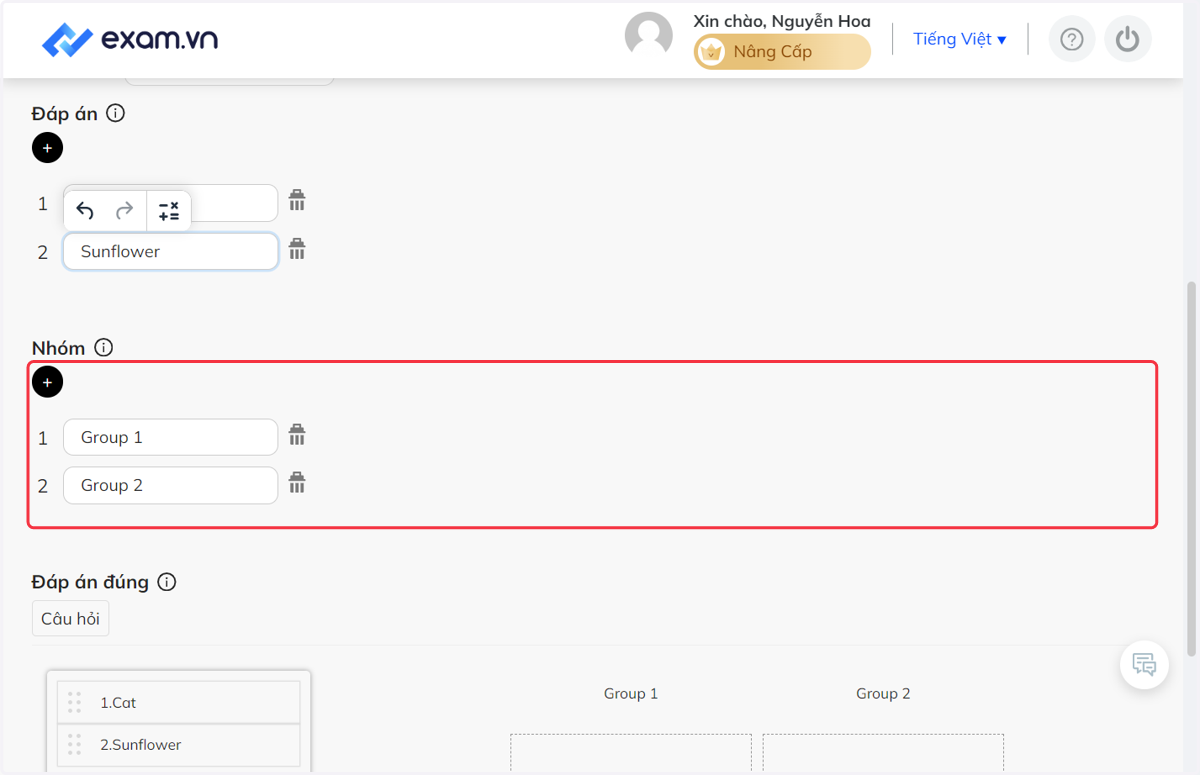This screenshot has height=775, width=1200.
Task: Open the math formula symbols tool
Action: (x=169, y=211)
